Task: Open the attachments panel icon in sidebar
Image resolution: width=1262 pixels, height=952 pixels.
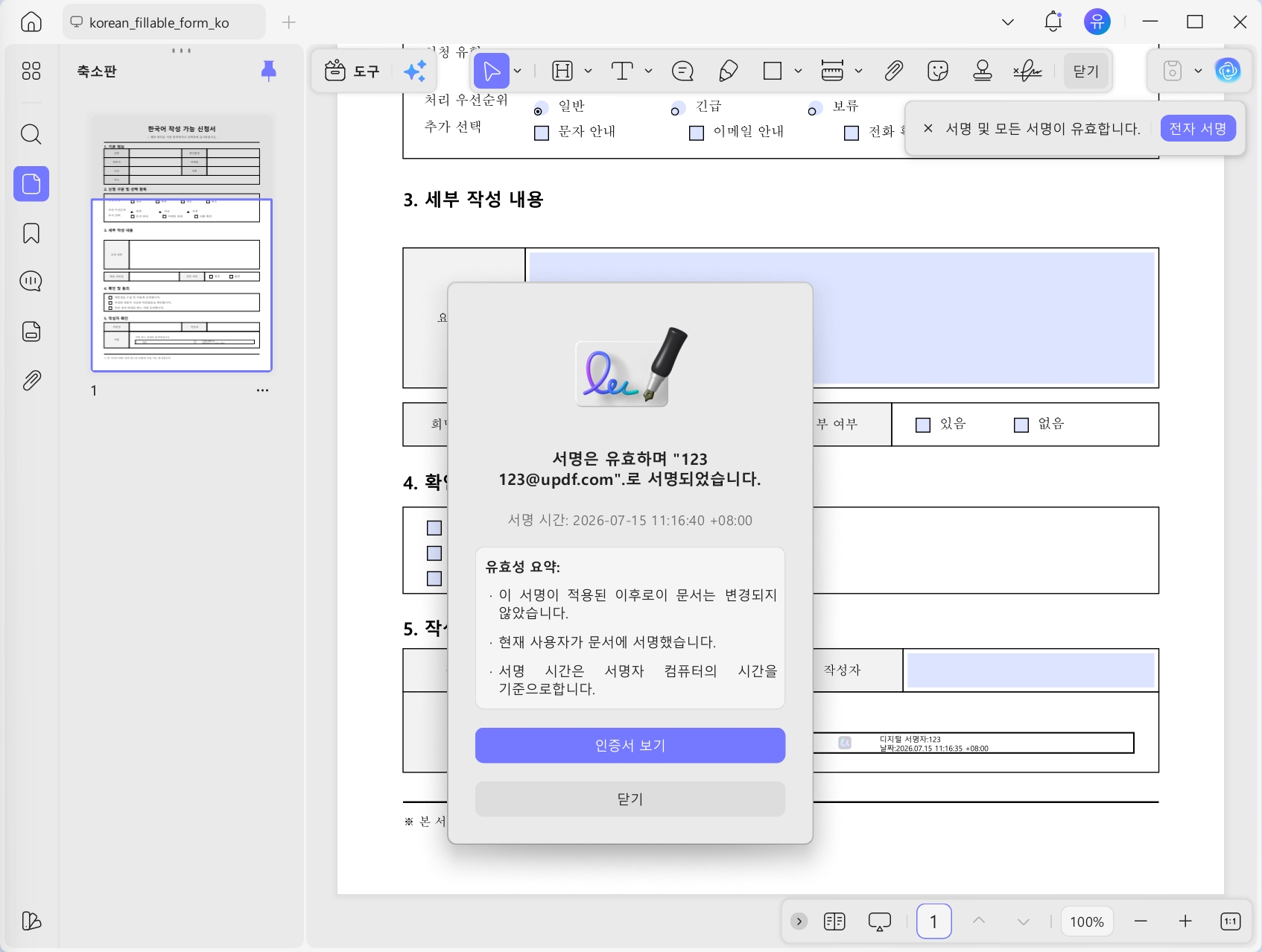Action: coord(31,381)
